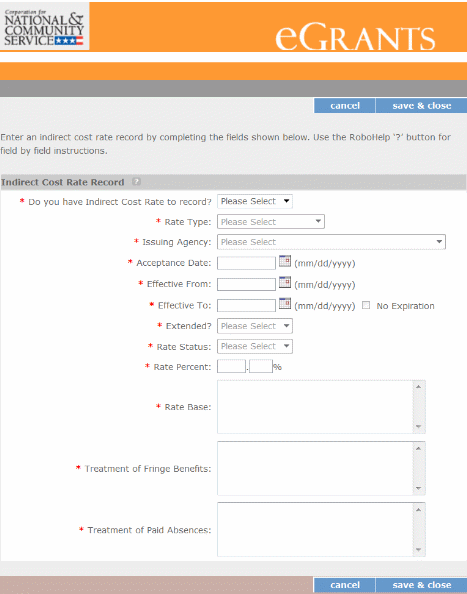Focus the Effective From input field
Screen dimensions: 467x594
coord(246,284)
